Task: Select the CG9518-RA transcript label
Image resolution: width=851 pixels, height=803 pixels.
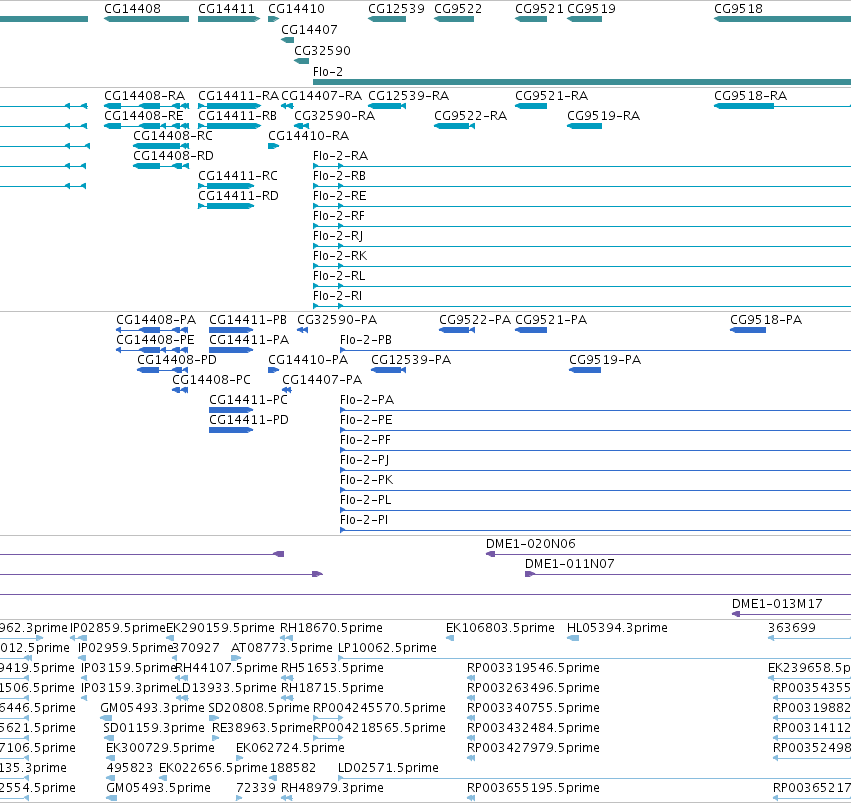Action: [x=751, y=96]
